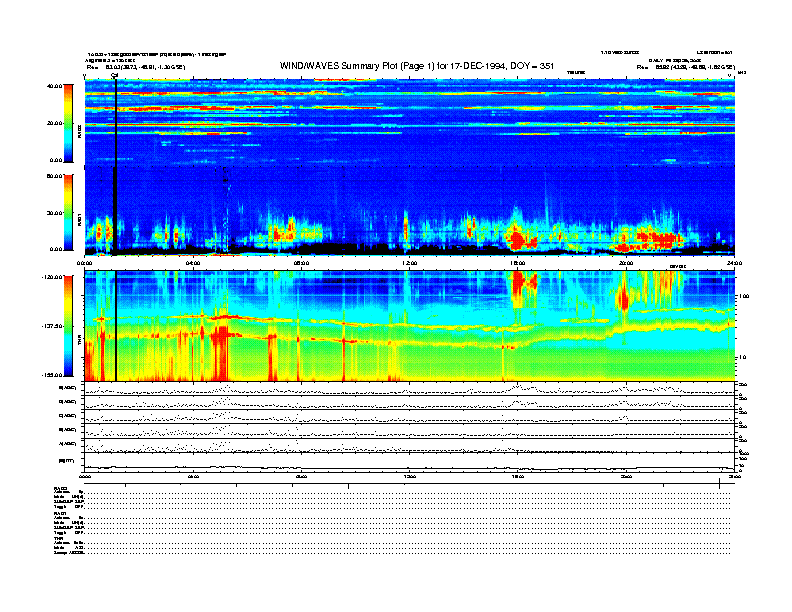Click the 10 frequency label on the right axis
Screen dimensions: 792x612
tap(745, 357)
